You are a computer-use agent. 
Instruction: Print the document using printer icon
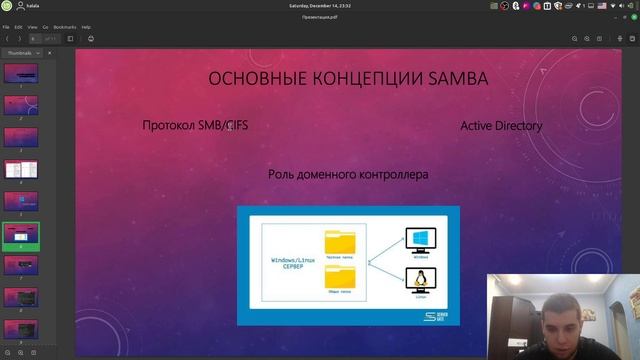[x=91, y=39]
